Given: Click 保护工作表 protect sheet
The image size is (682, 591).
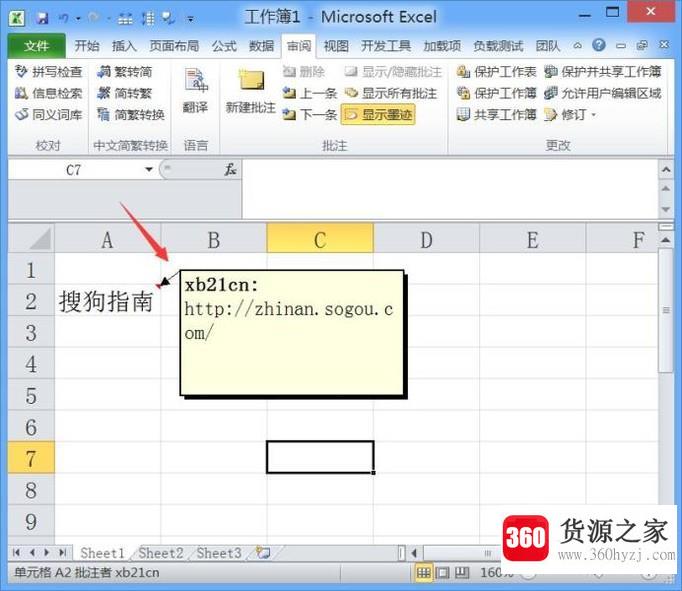Looking at the screenshot, I should [x=496, y=72].
